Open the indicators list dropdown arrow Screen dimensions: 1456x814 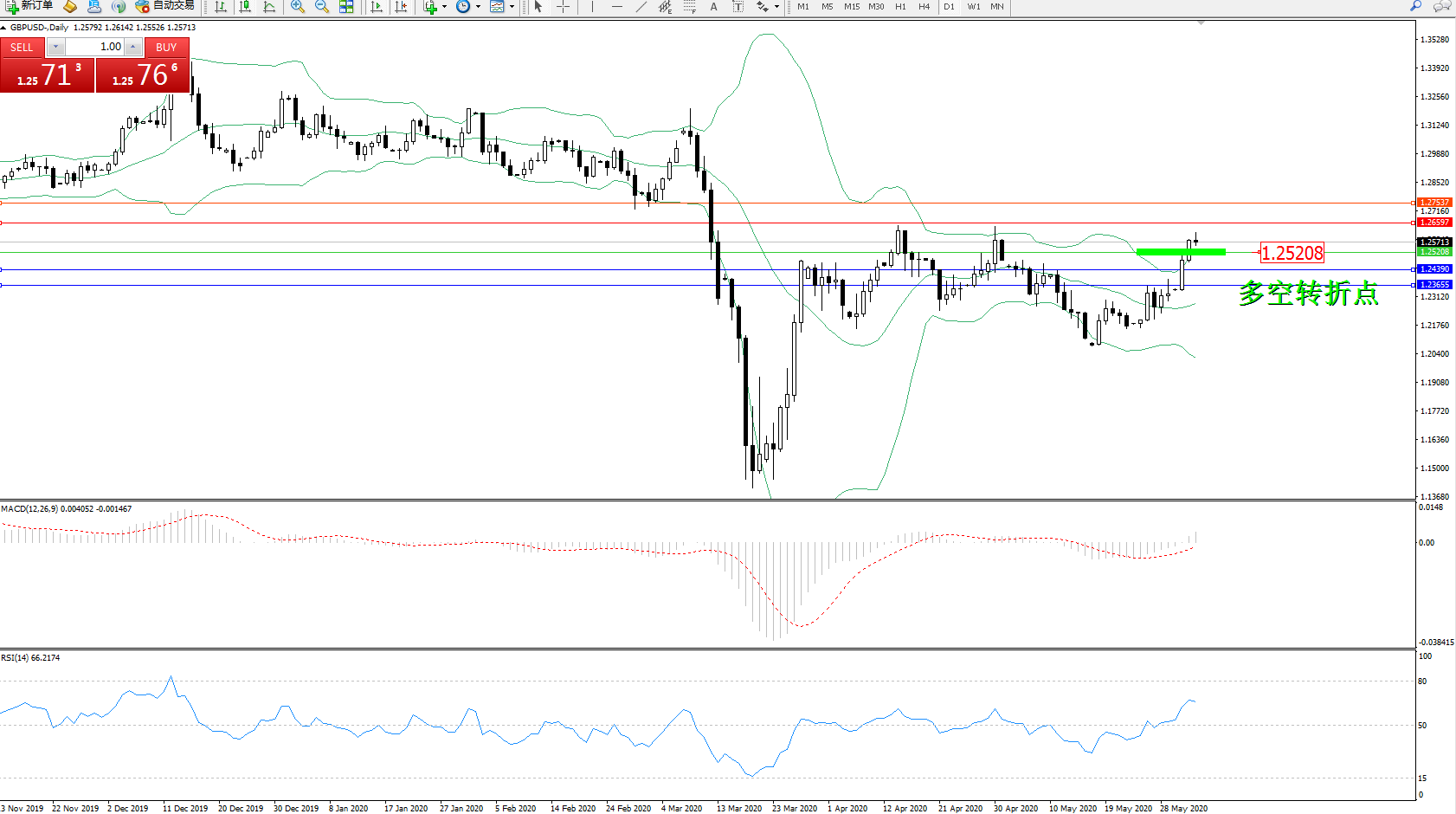pyautogui.click(x=445, y=6)
